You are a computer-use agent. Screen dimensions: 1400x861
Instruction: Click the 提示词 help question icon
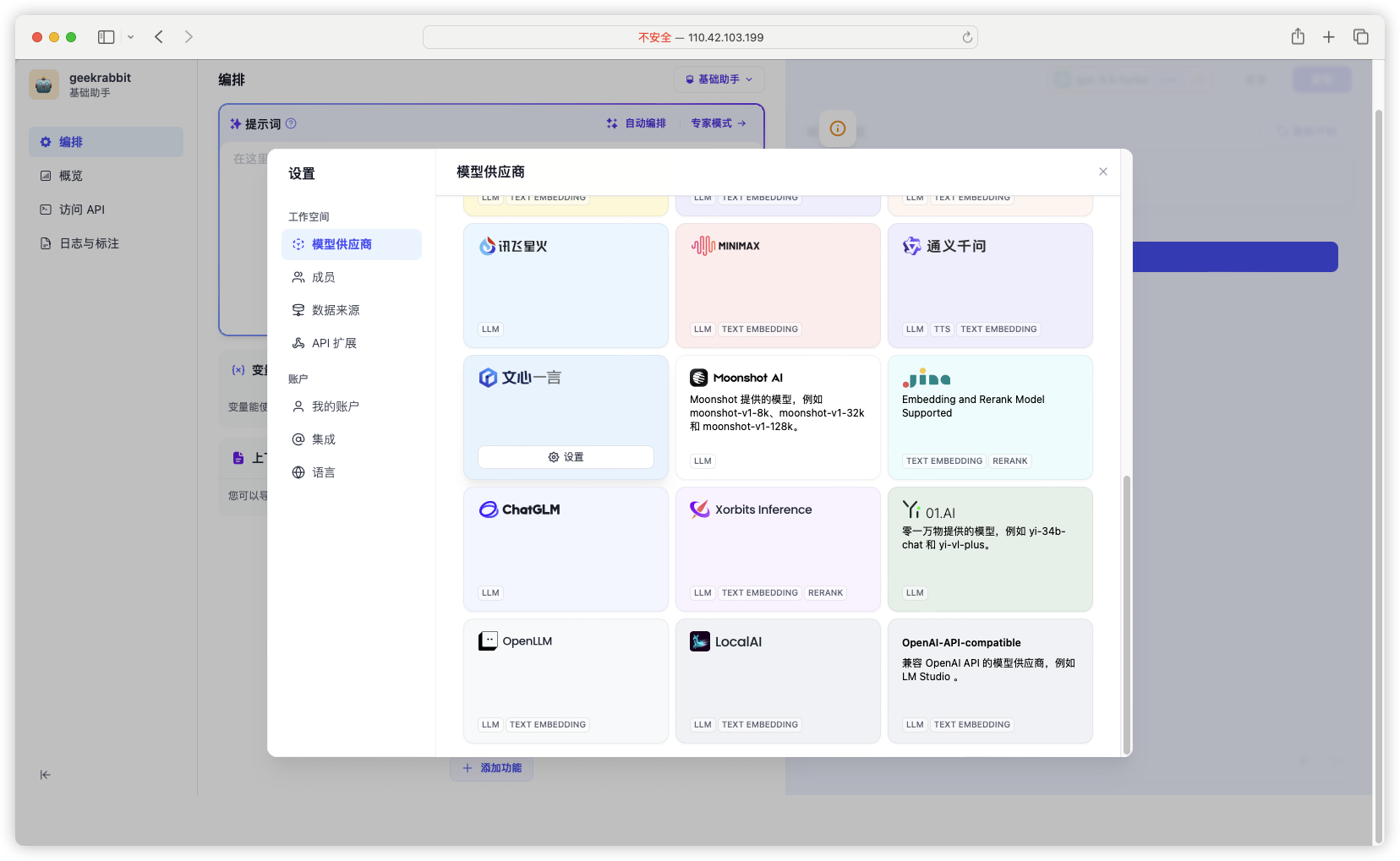tap(291, 123)
